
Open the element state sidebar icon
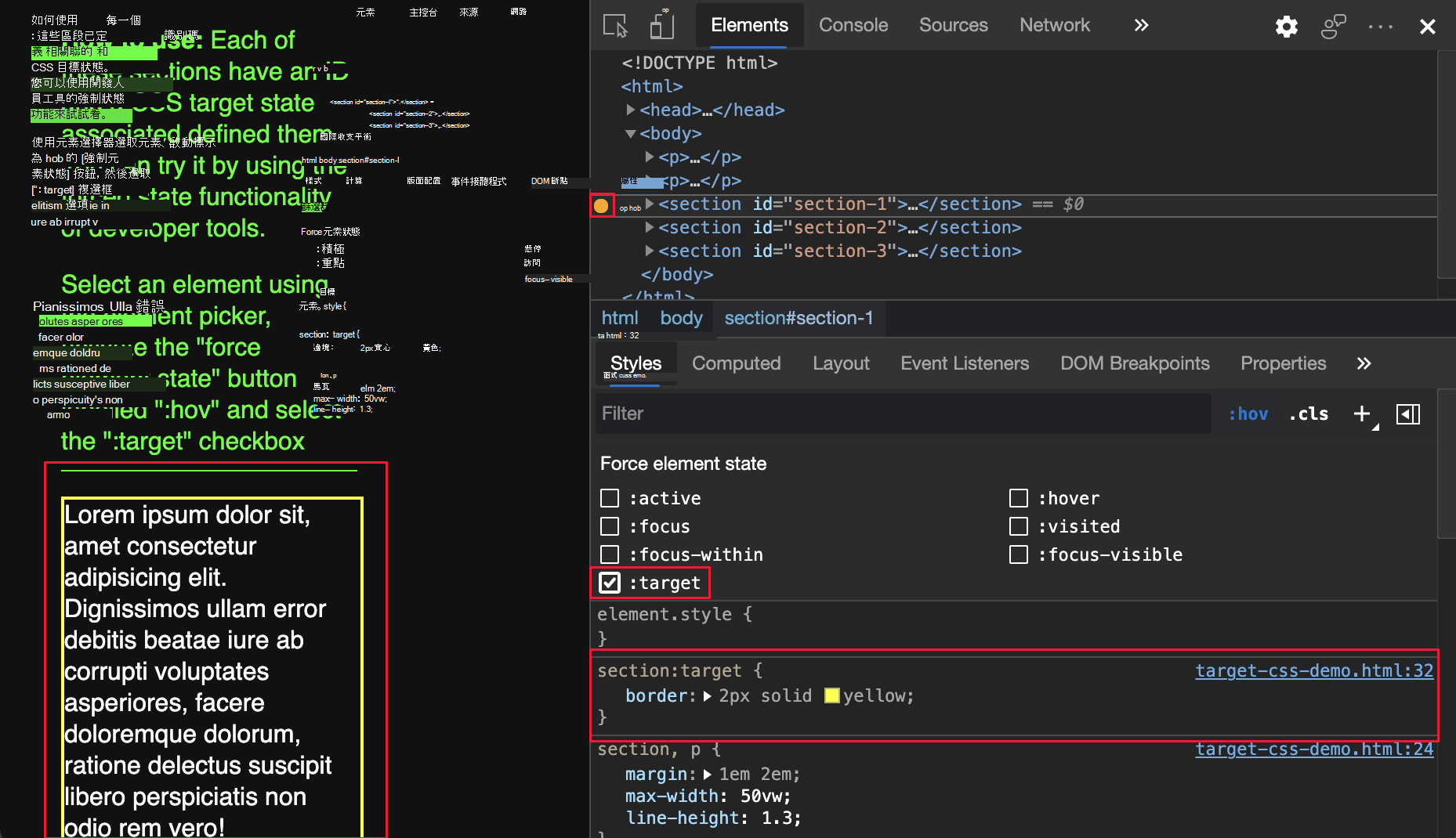tap(1408, 414)
